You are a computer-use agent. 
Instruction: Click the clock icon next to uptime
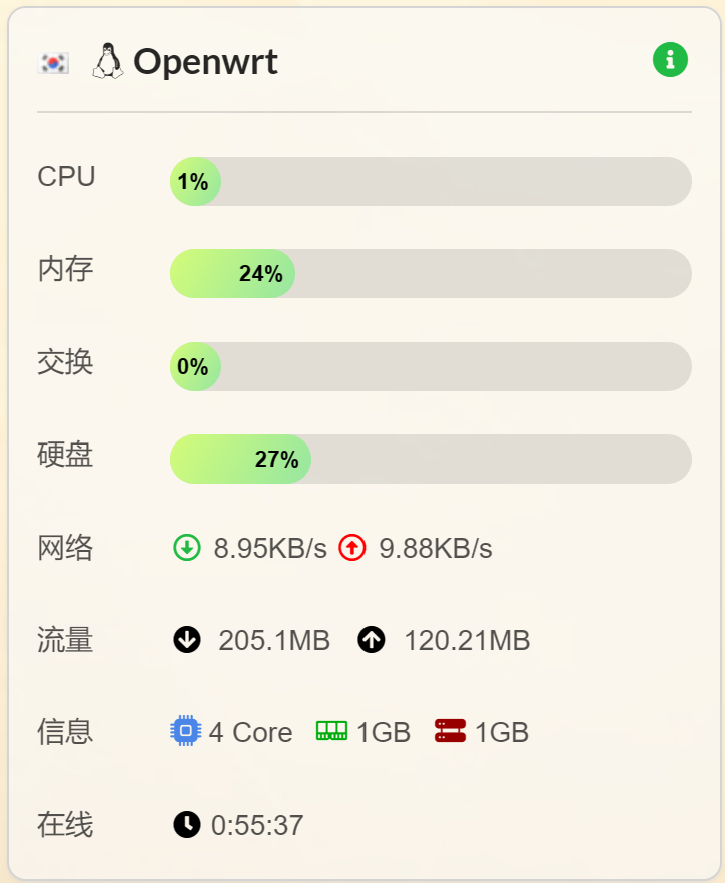pos(186,825)
